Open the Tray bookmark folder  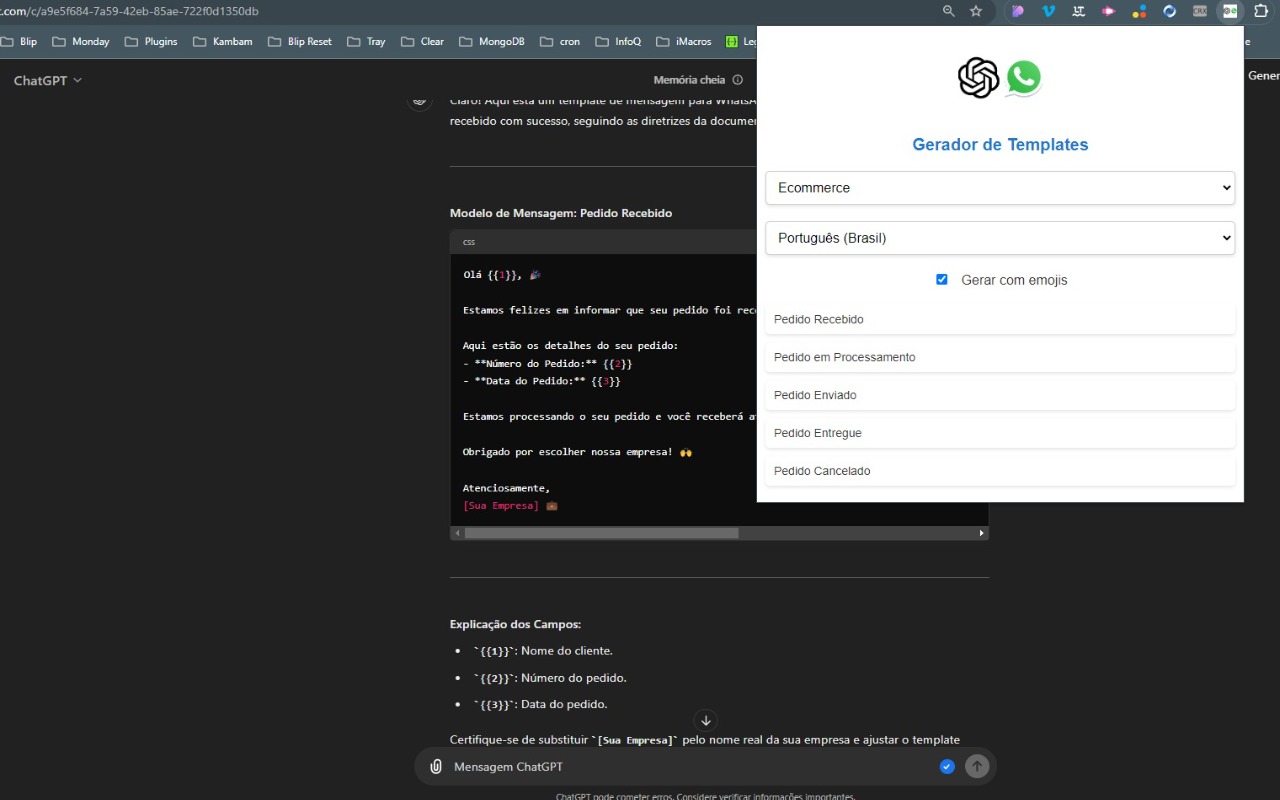(x=366, y=42)
